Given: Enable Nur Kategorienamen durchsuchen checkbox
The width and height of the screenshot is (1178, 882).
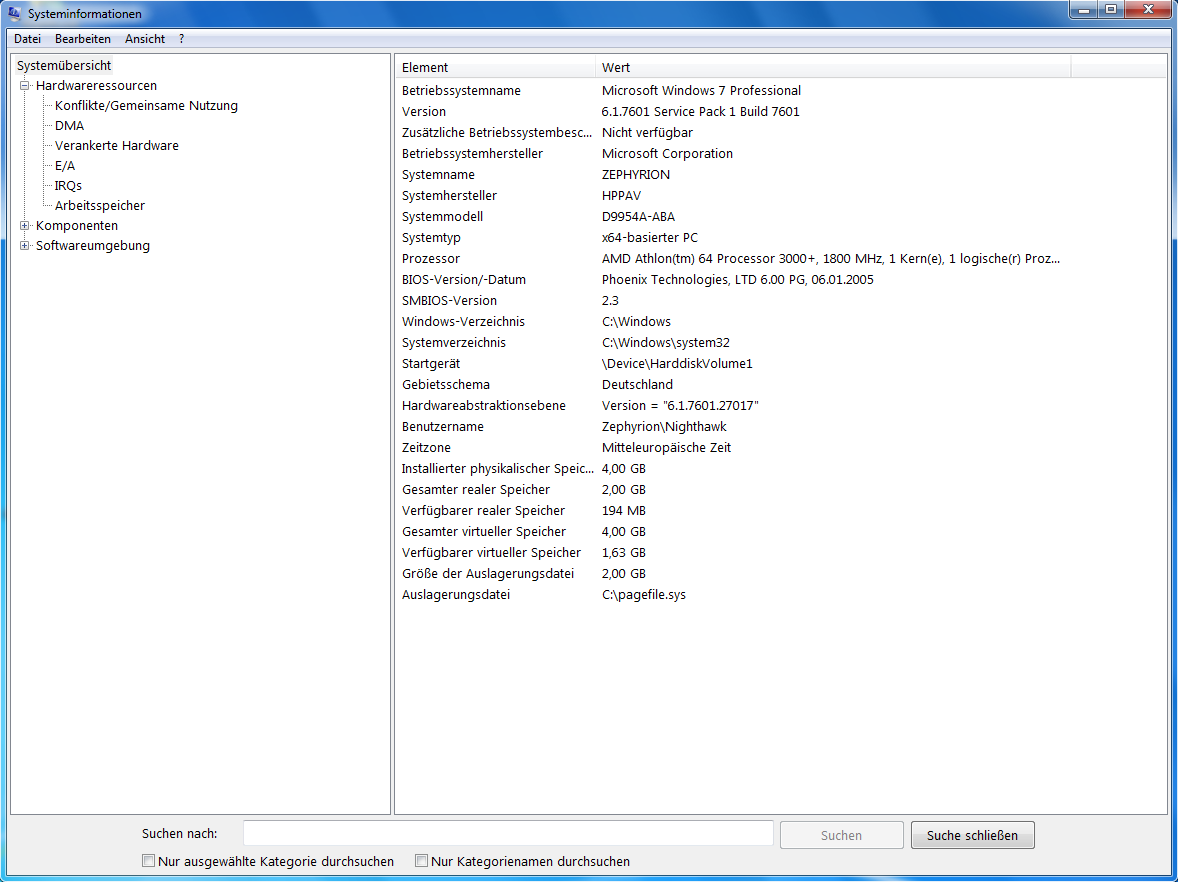Looking at the screenshot, I should pyautogui.click(x=421, y=861).
